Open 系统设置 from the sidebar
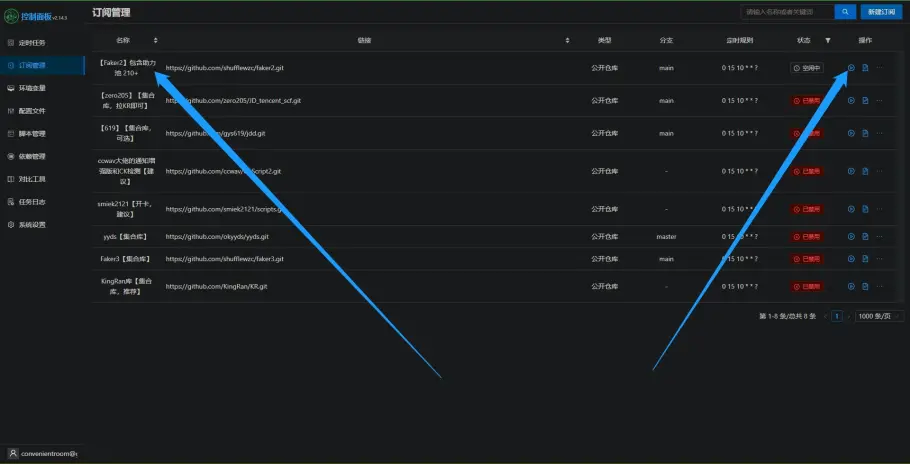Screen dimensions: 910x464 coord(32,225)
